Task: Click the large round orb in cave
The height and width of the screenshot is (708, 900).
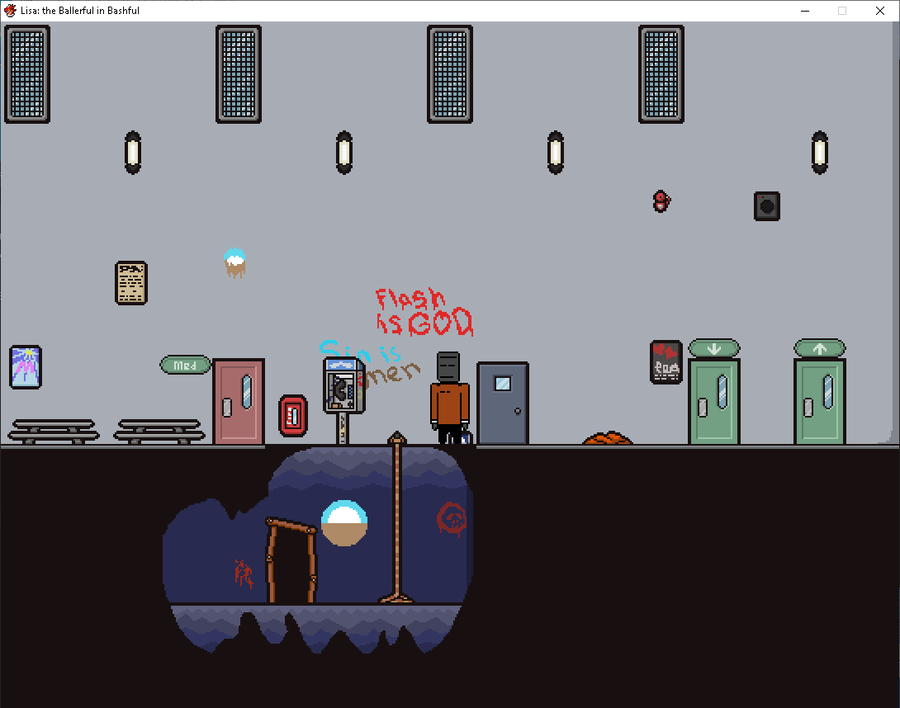Action: (x=344, y=523)
